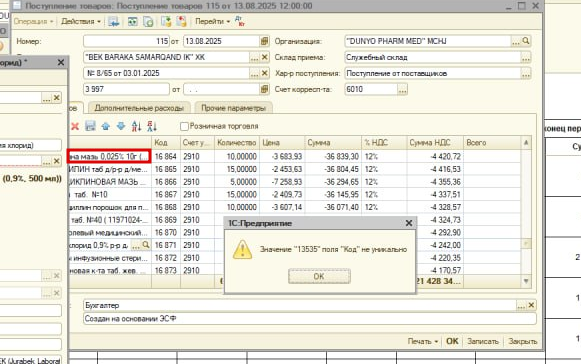Open the Дт/Кт posting results icon
The width and height of the screenshot is (581, 364).
coord(240,21)
